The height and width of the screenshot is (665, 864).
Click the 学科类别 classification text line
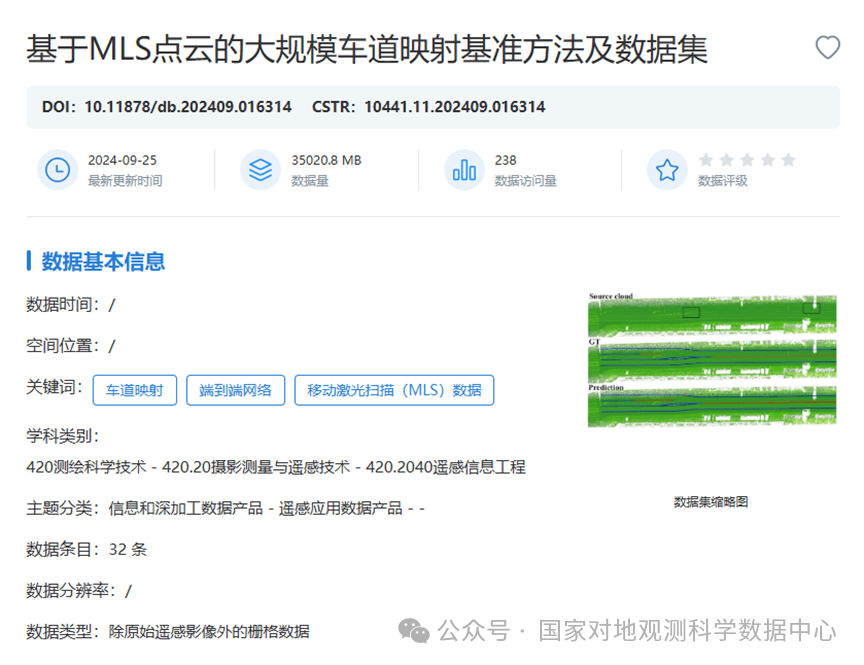(x=276, y=467)
